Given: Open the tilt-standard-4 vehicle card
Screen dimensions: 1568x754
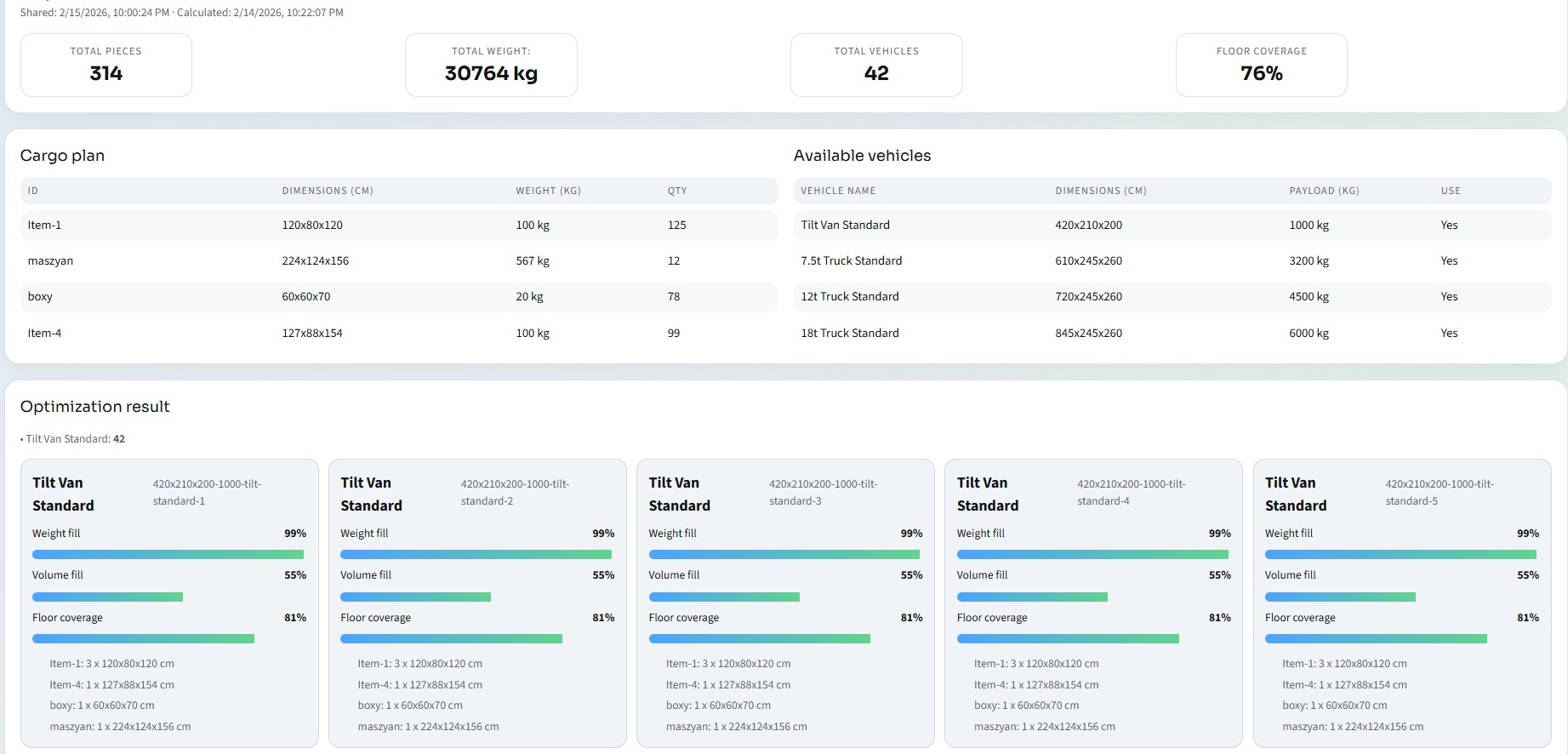Looking at the screenshot, I should coord(1094,603).
